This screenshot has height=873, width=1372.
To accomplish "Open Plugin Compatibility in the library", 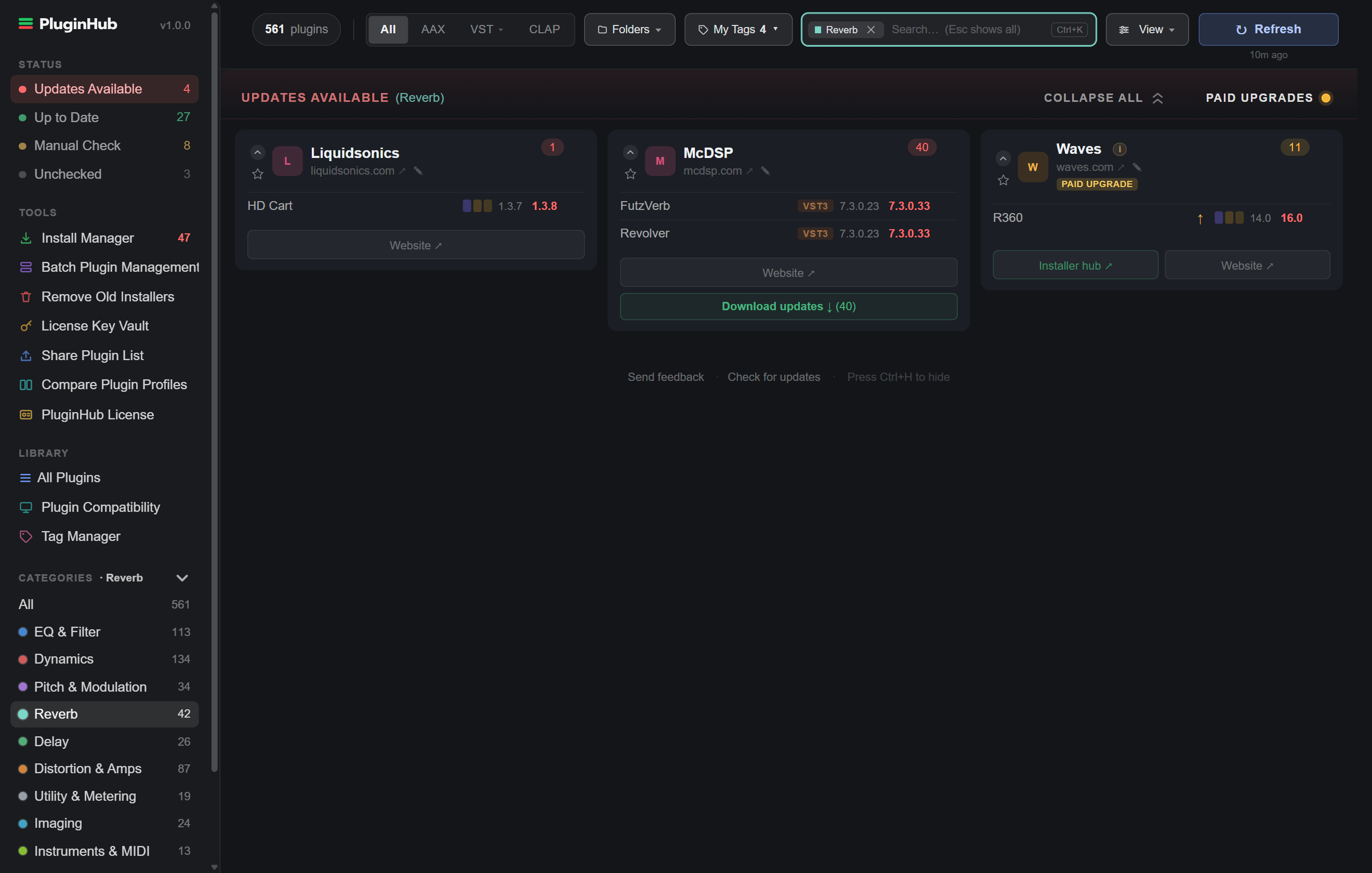I will (105, 507).
